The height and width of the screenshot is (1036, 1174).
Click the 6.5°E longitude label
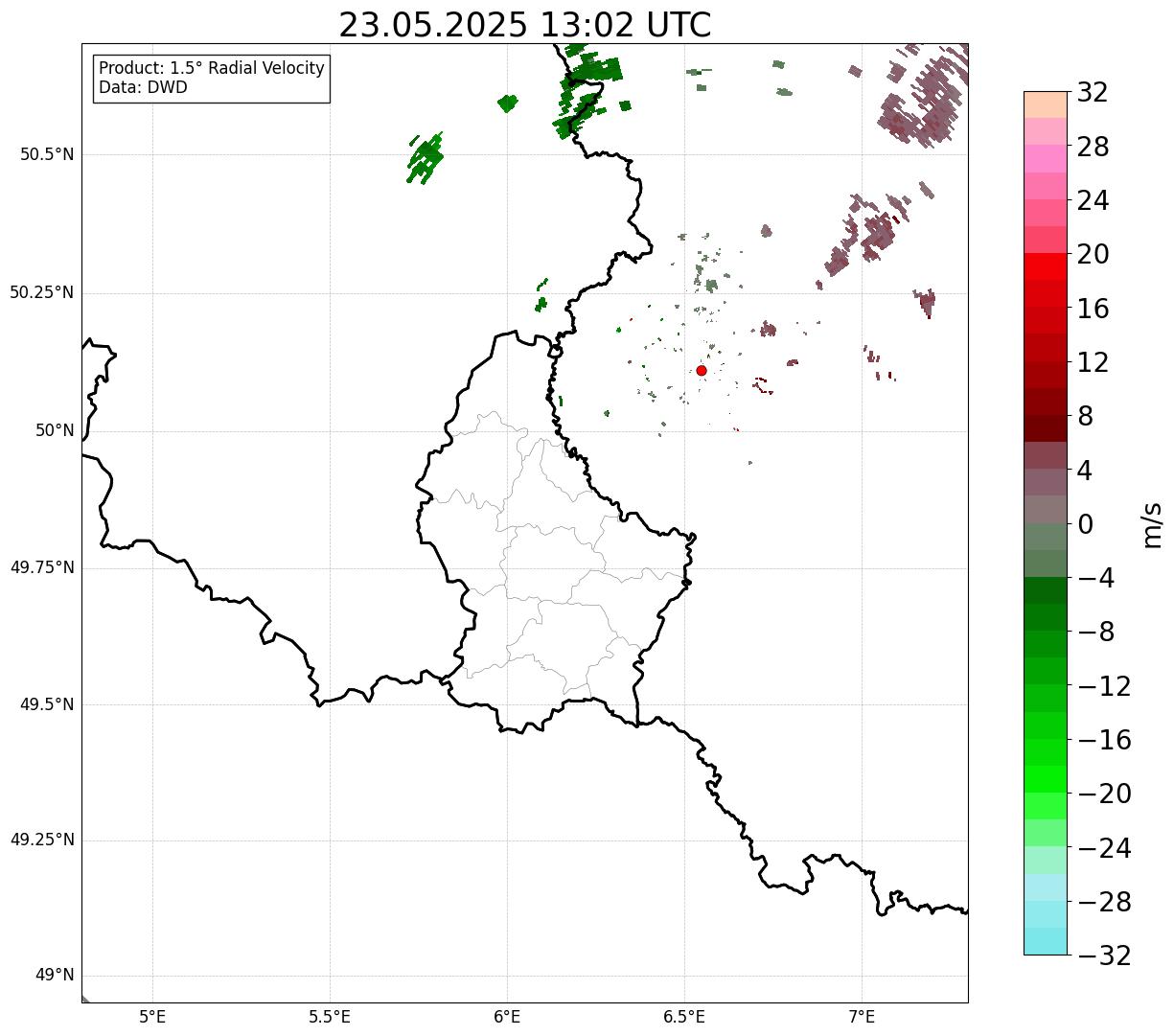tap(684, 1017)
